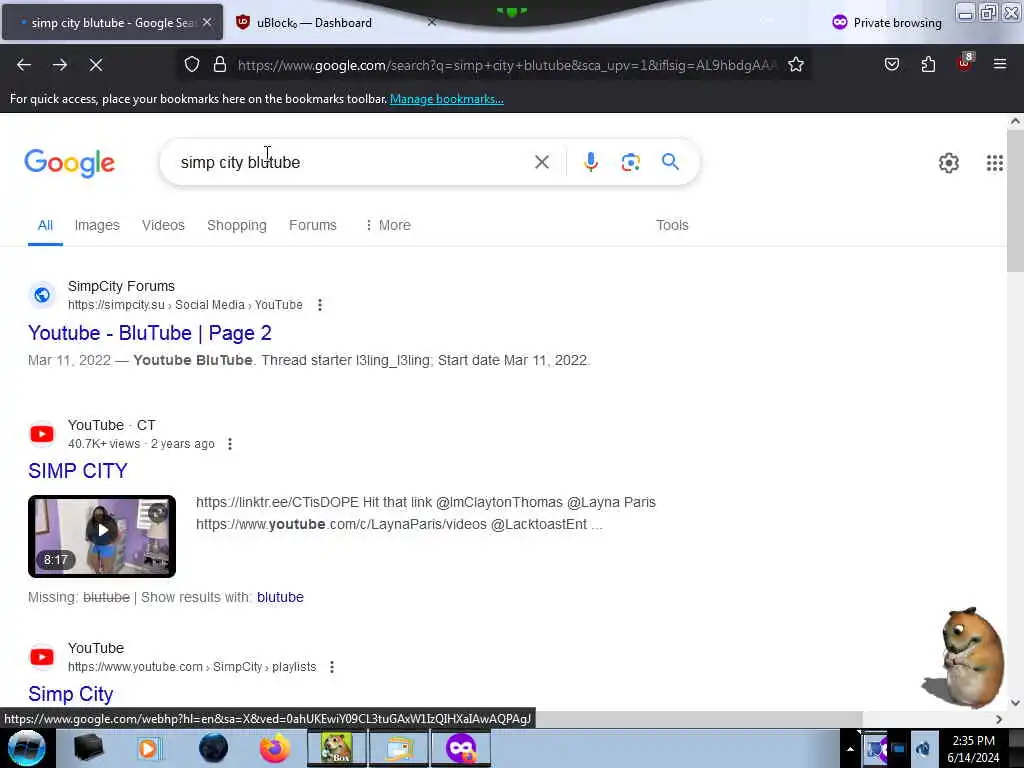Open the black box taskbar application
The height and width of the screenshot is (768, 1024).
pyautogui.click(x=88, y=748)
